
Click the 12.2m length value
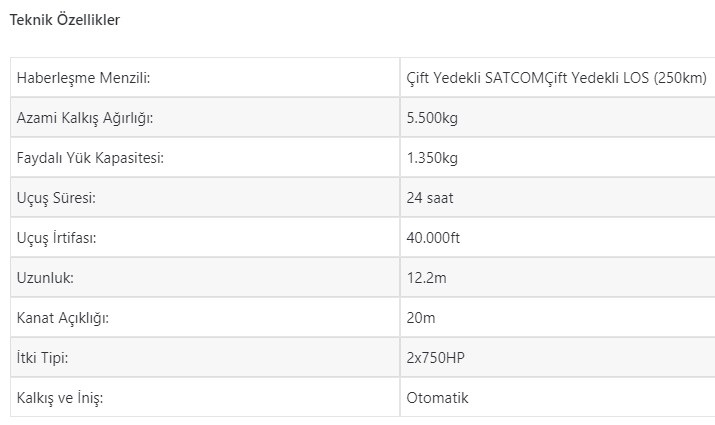(x=425, y=278)
